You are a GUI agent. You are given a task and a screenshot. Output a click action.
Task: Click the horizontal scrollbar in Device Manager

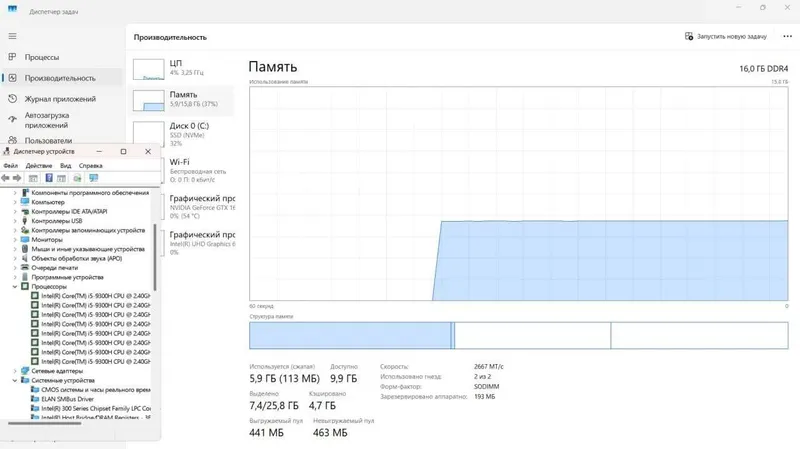point(44,423)
